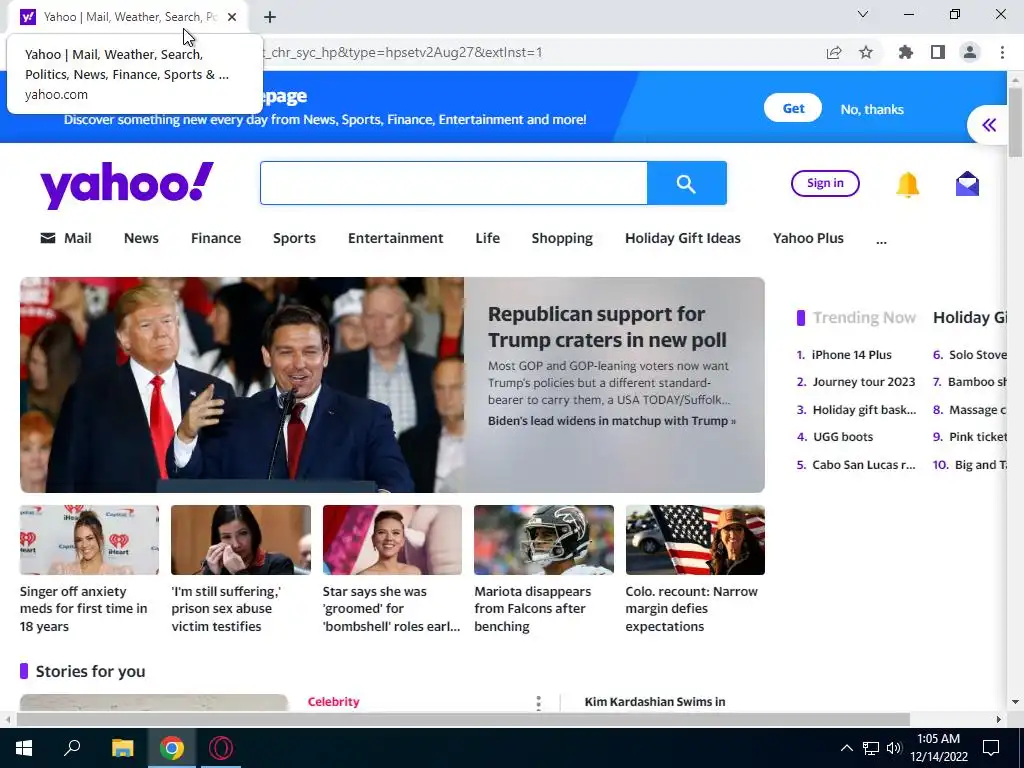Go to the Finance section

[x=216, y=238]
